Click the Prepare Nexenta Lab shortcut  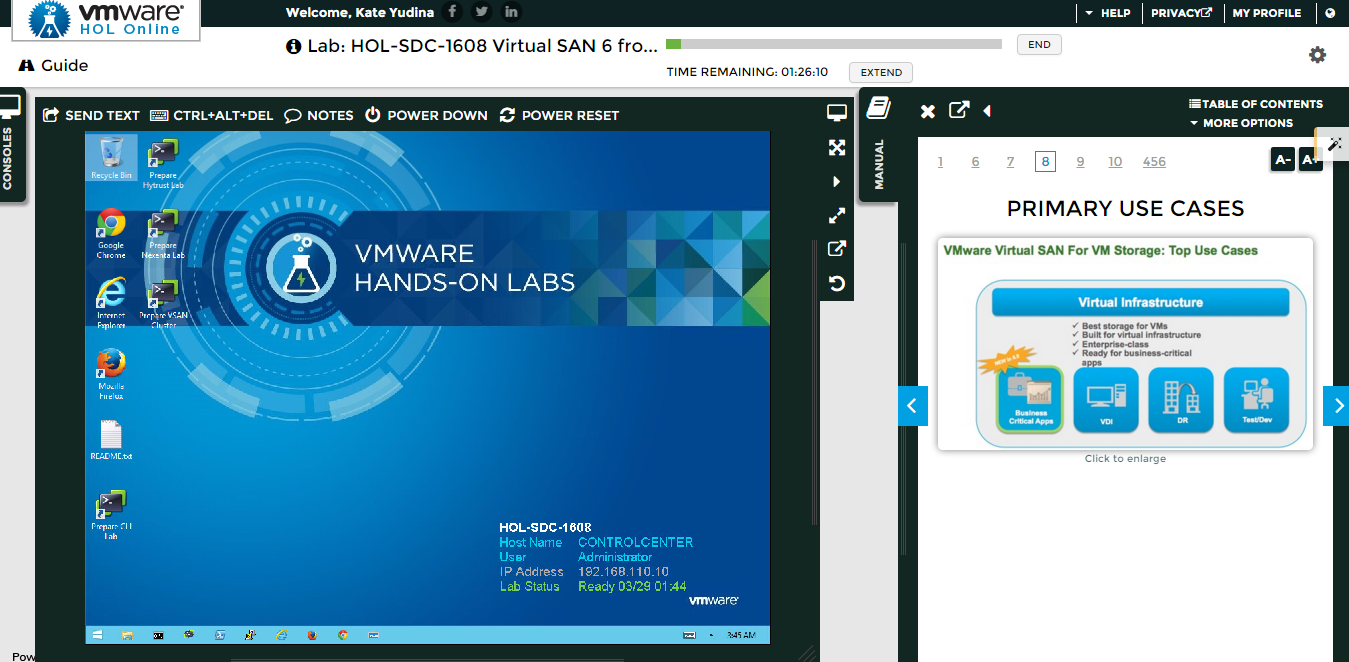click(163, 234)
